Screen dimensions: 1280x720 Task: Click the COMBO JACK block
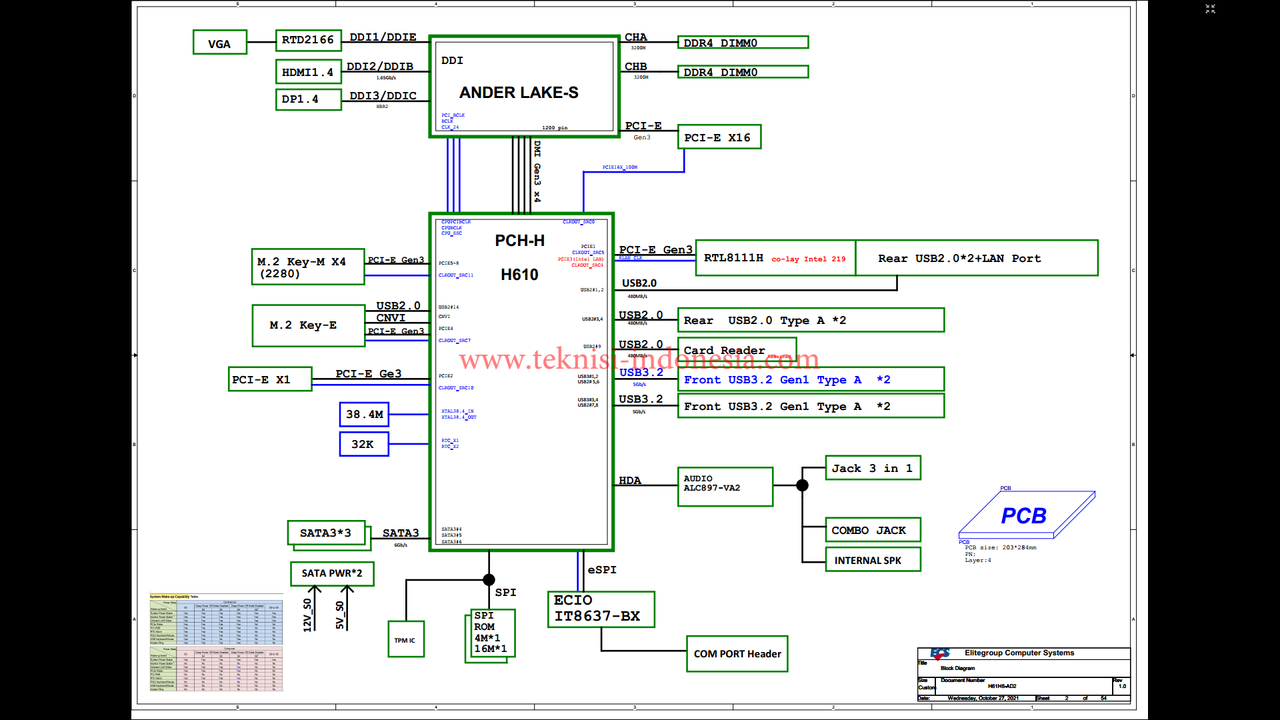pos(873,530)
